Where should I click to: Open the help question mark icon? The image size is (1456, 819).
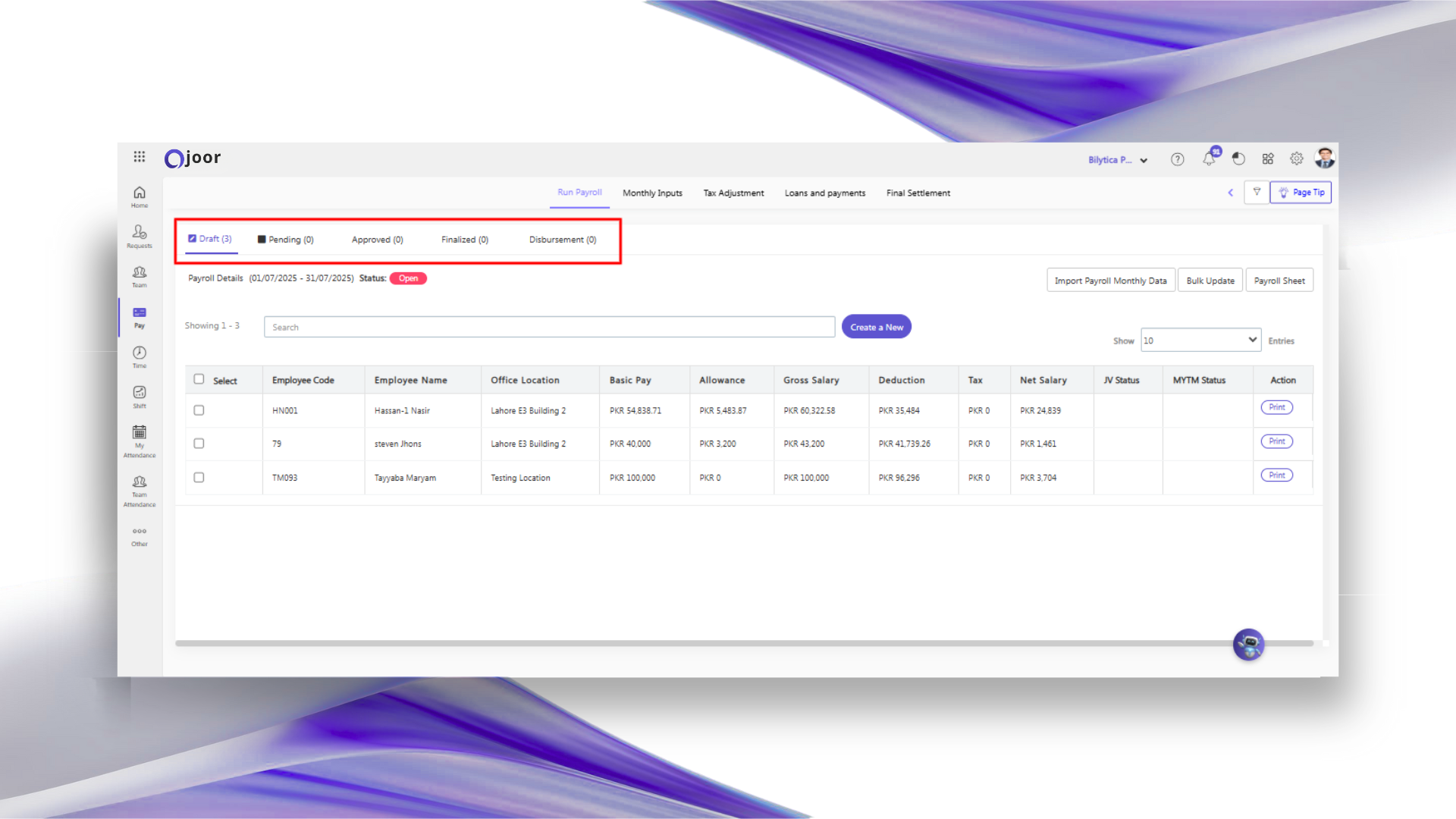point(1177,159)
